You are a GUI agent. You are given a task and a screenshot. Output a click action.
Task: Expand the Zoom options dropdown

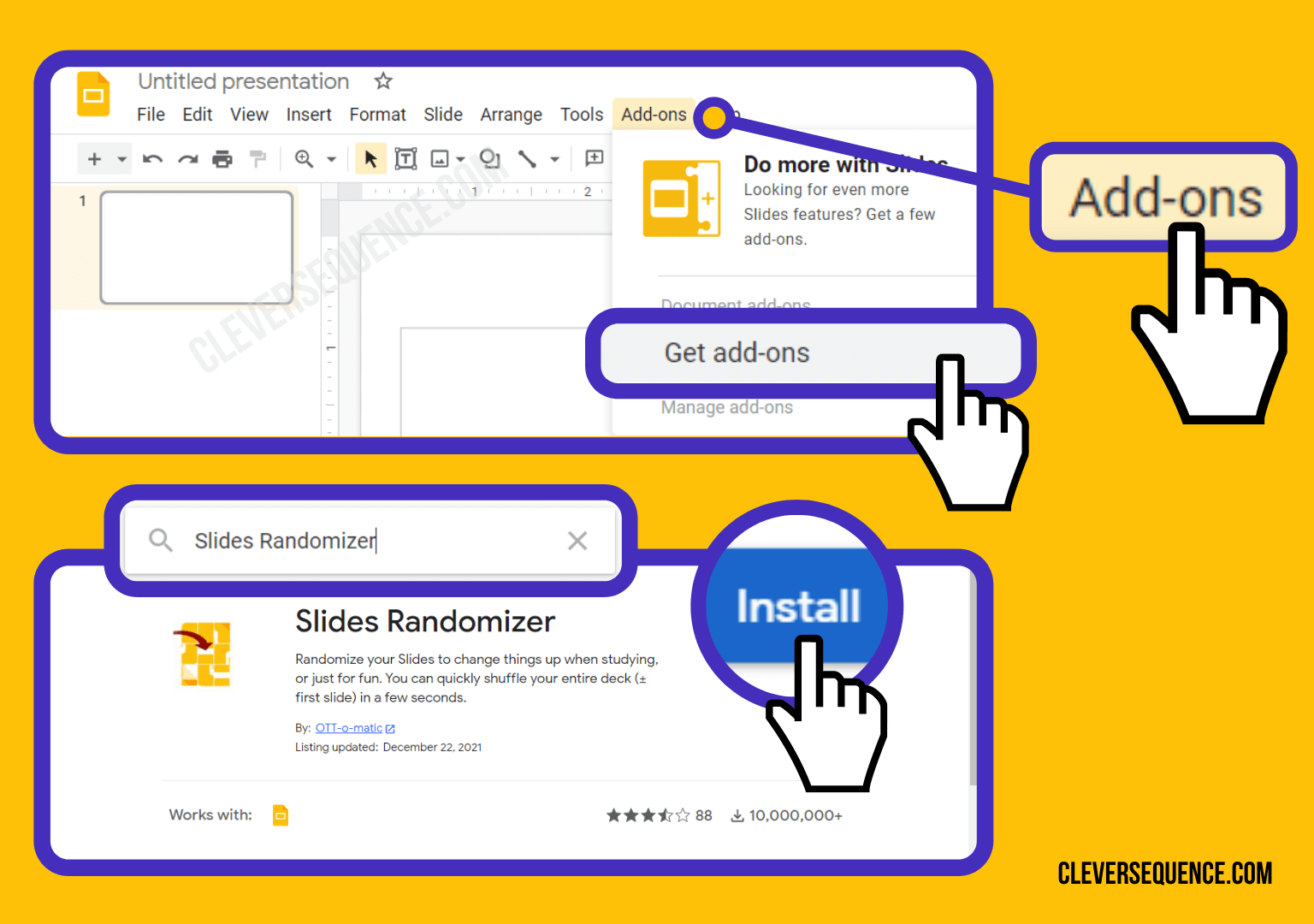click(331, 158)
